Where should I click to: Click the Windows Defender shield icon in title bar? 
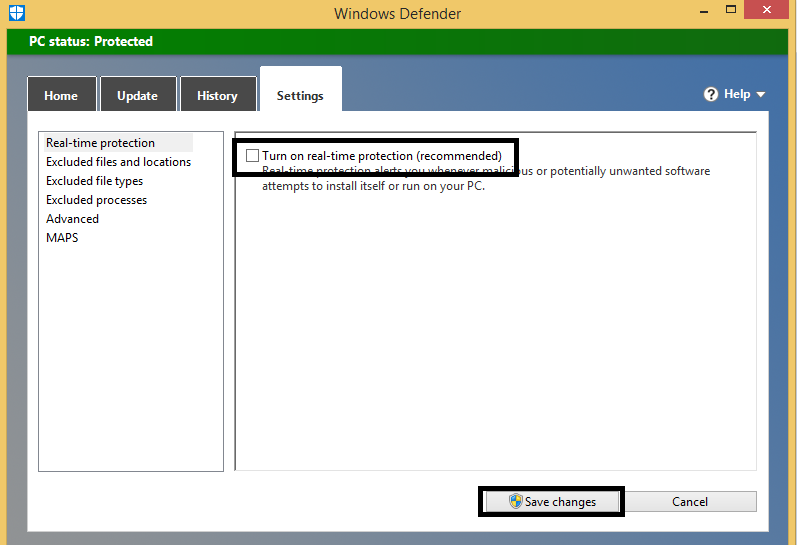click(16, 12)
